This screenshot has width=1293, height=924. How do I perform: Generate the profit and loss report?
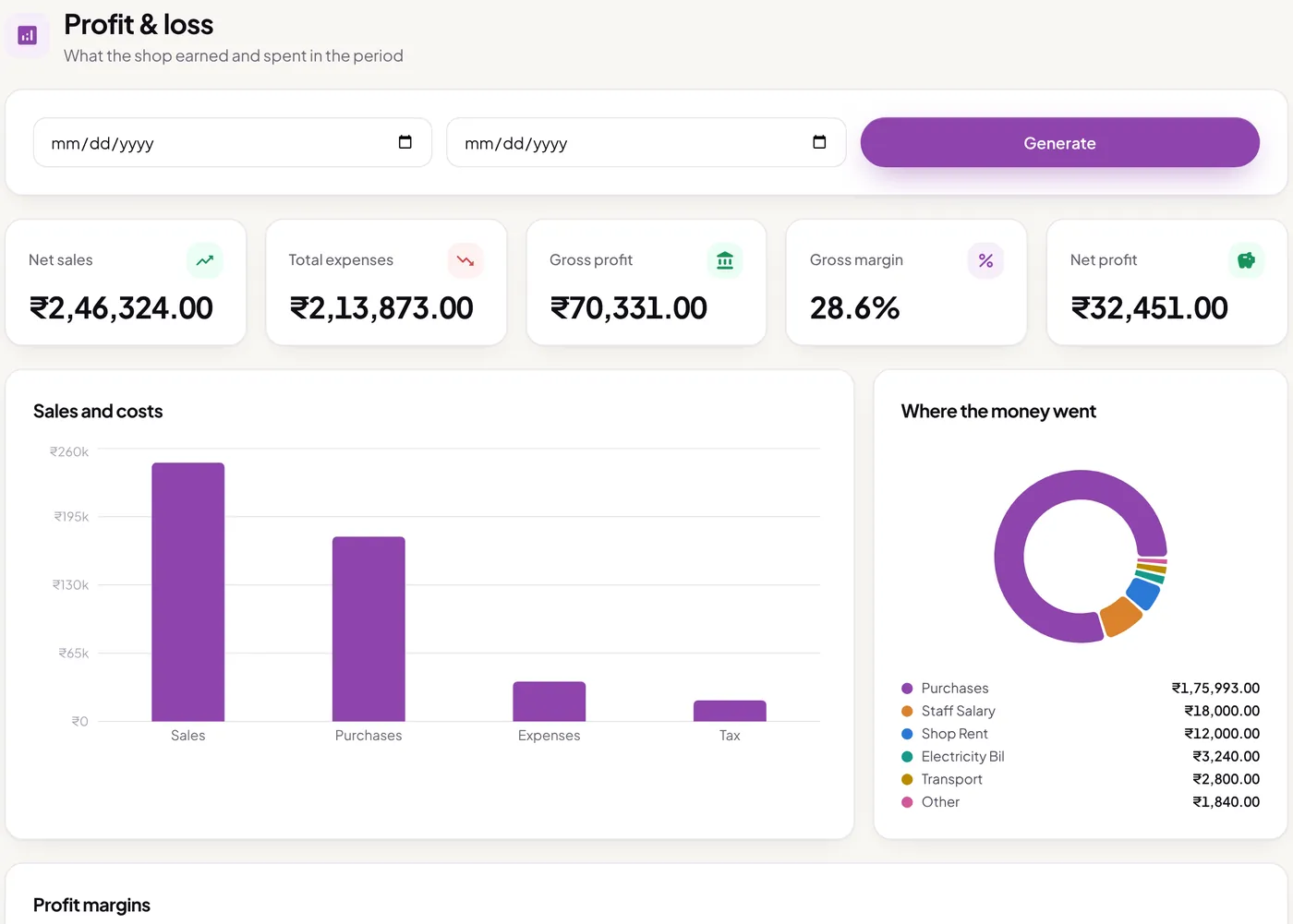point(1060,142)
